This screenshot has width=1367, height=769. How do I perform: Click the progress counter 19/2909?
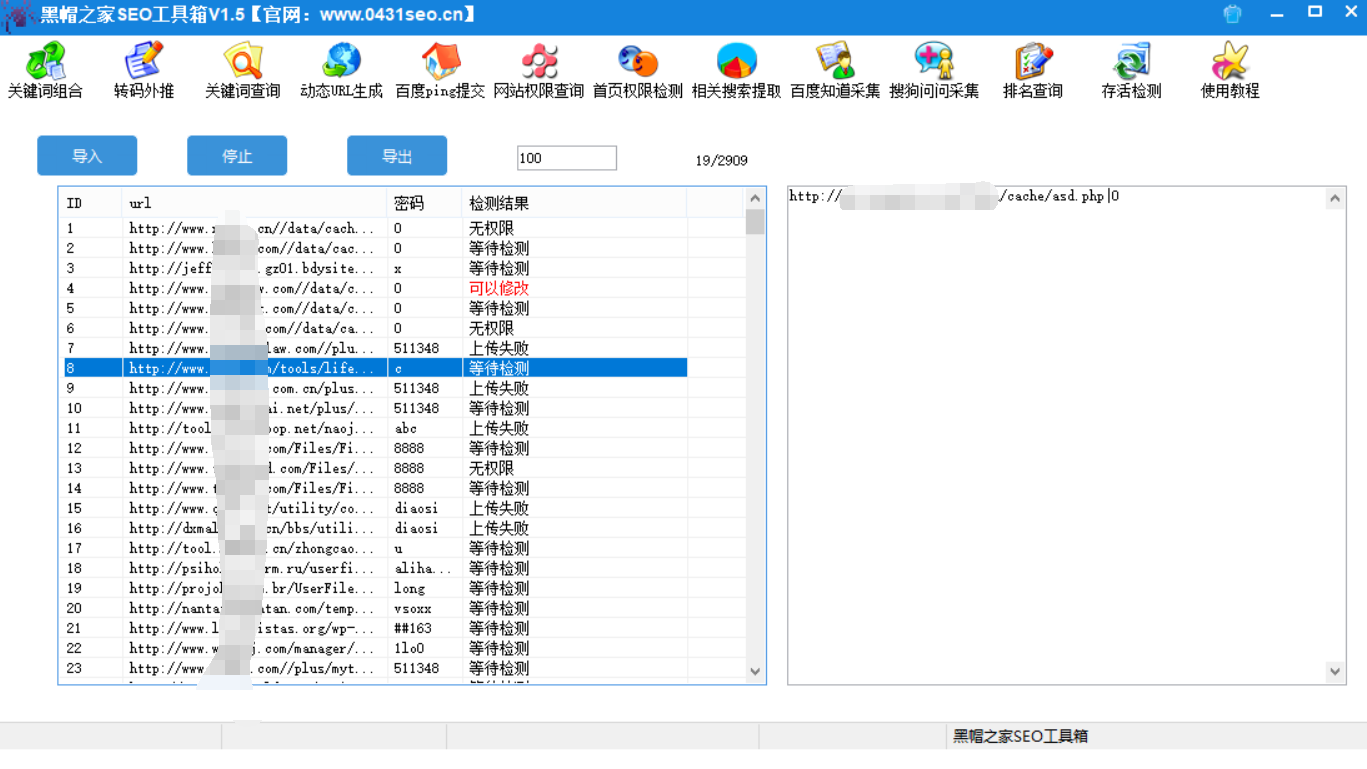pyautogui.click(x=721, y=160)
